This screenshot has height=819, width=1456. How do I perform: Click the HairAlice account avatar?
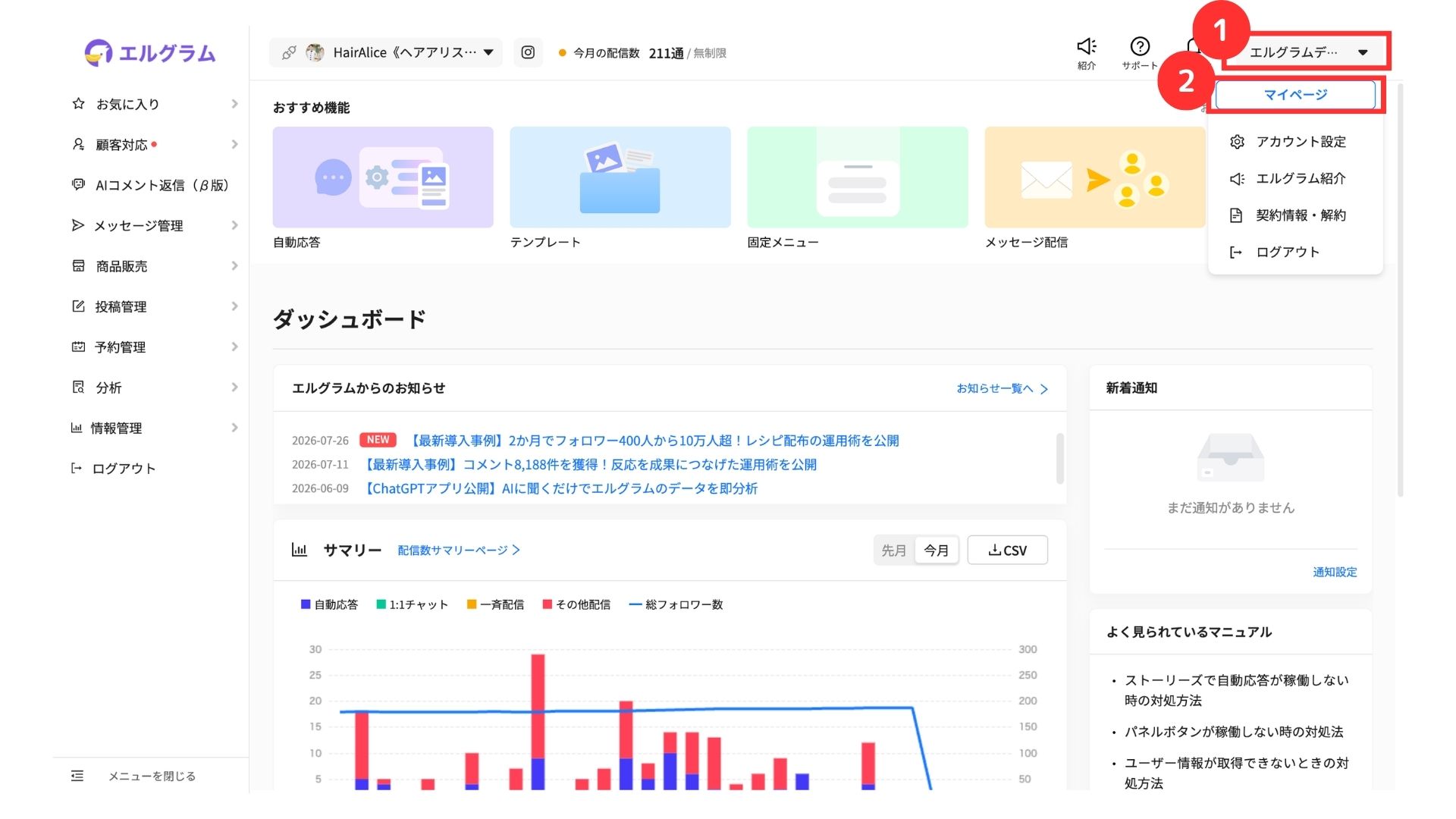click(315, 52)
